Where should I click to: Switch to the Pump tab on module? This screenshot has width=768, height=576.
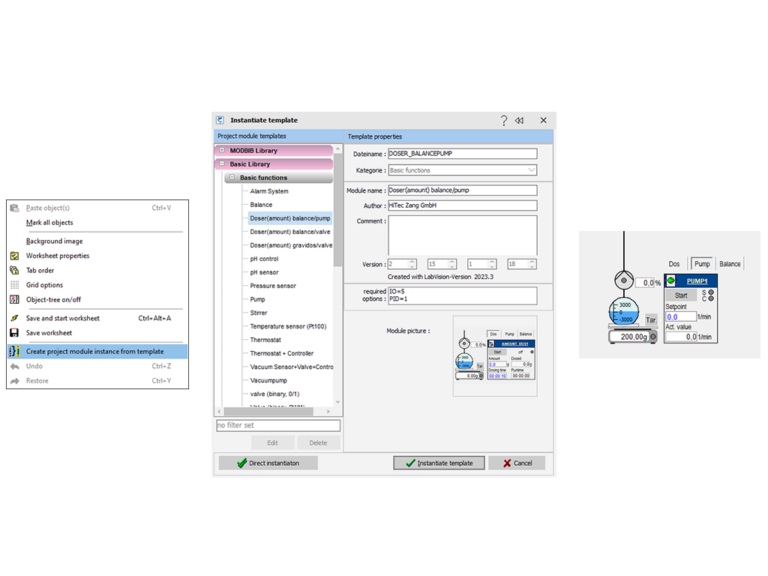702,264
